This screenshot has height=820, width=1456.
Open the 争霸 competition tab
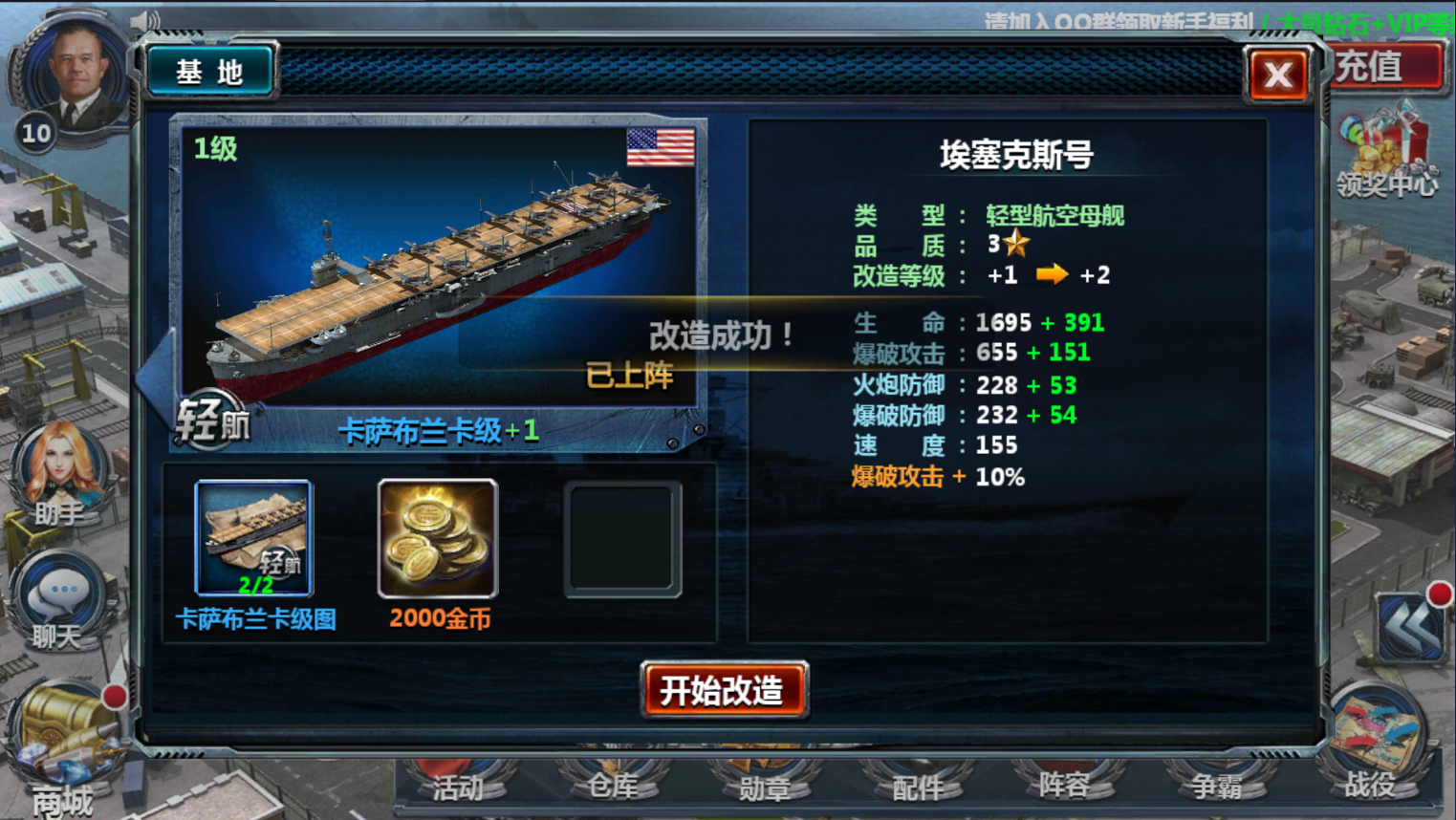(x=1216, y=784)
